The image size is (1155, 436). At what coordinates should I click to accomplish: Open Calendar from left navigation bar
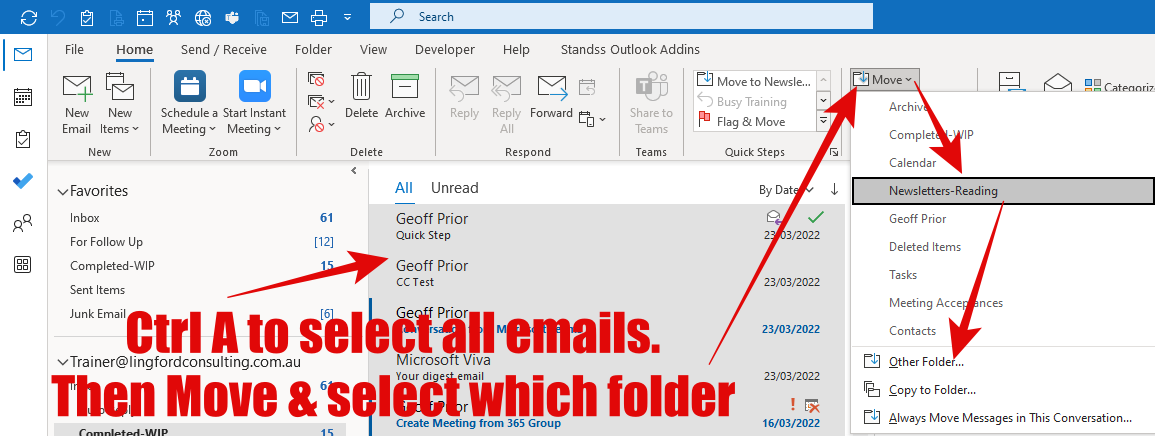22,97
